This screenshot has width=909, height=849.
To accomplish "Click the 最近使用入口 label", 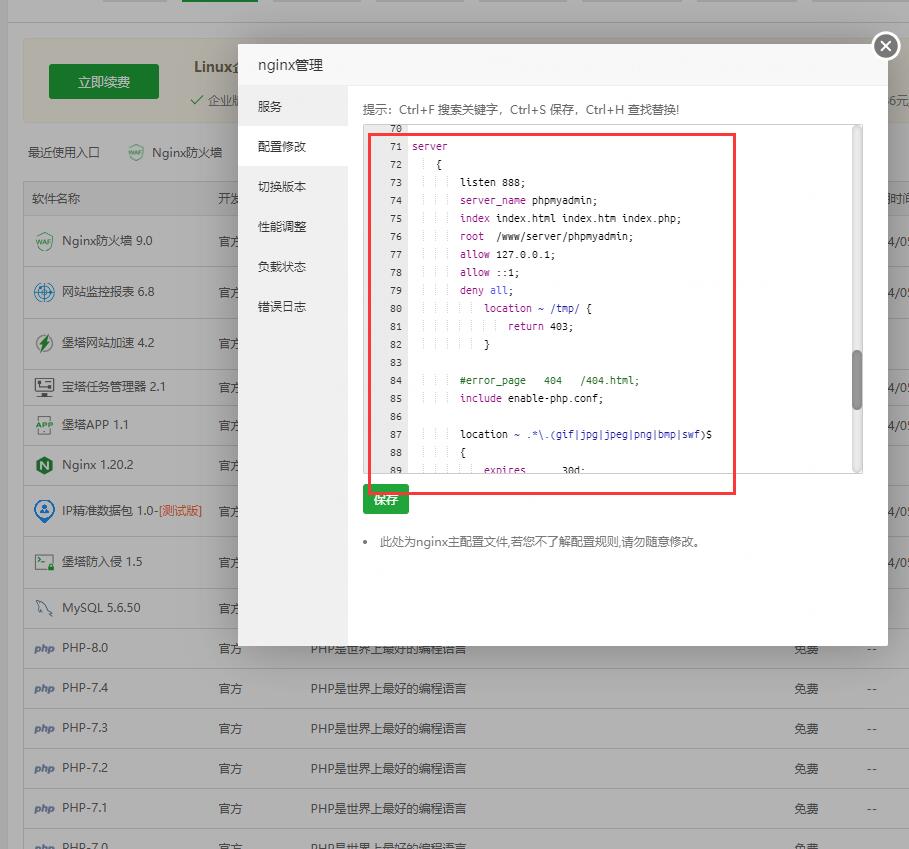I will click(x=64, y=152).
